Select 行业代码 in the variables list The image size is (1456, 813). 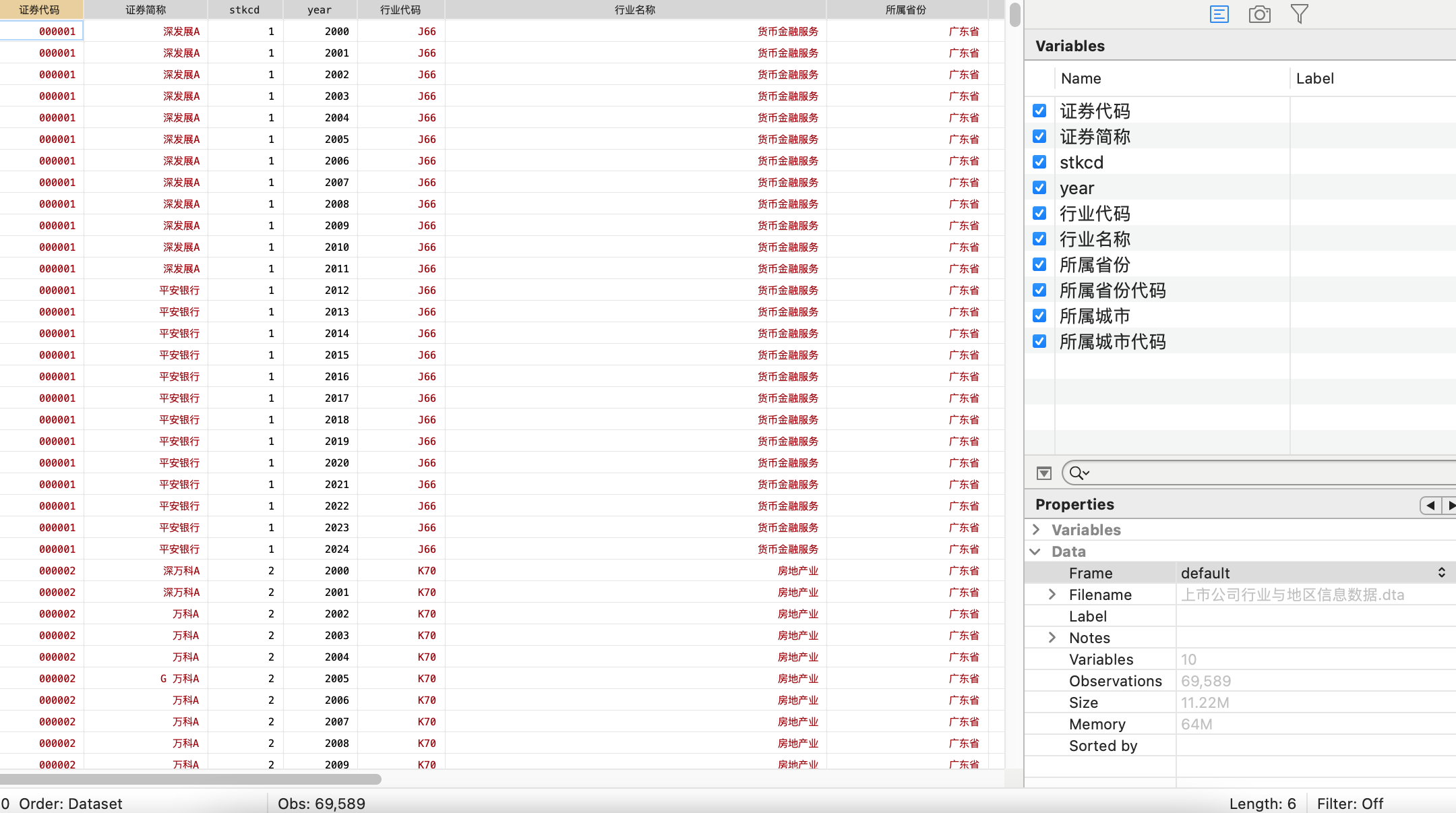pyautogui.click(x=1095, y=213)
